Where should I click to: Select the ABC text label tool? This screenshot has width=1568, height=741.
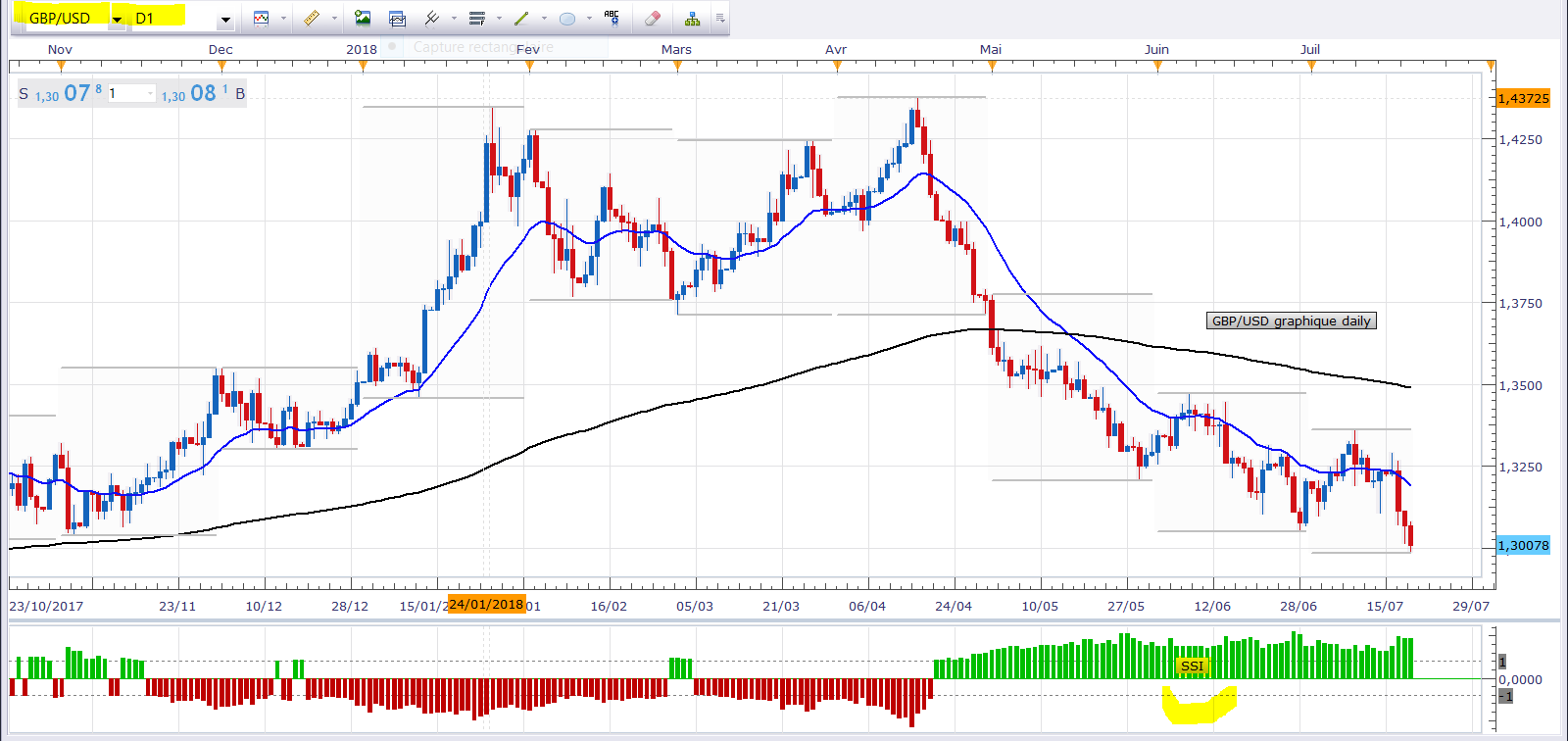point(612,18)
